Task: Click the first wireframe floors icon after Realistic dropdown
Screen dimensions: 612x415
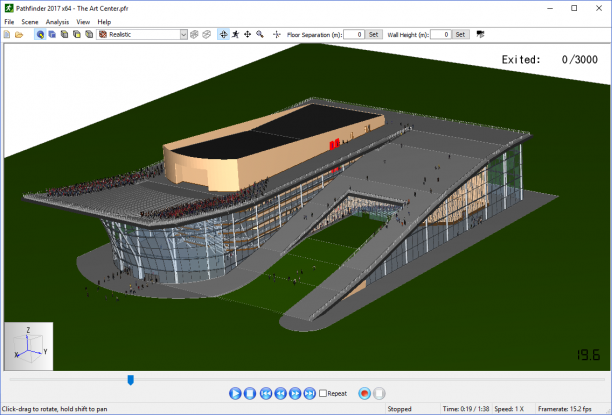Action: [x=194, y=35]
